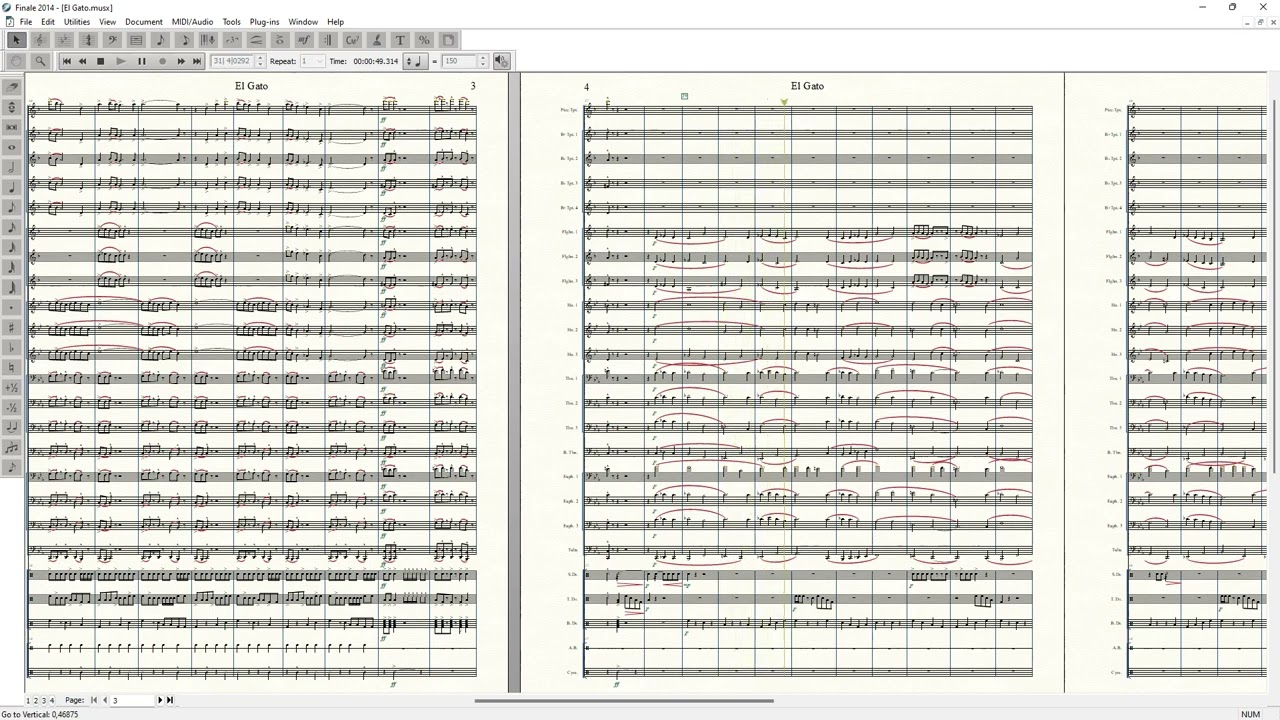Viewport: 1280px width, 720px height.
Task: Select the Selection arrow tool
Action: pos(16,40)
